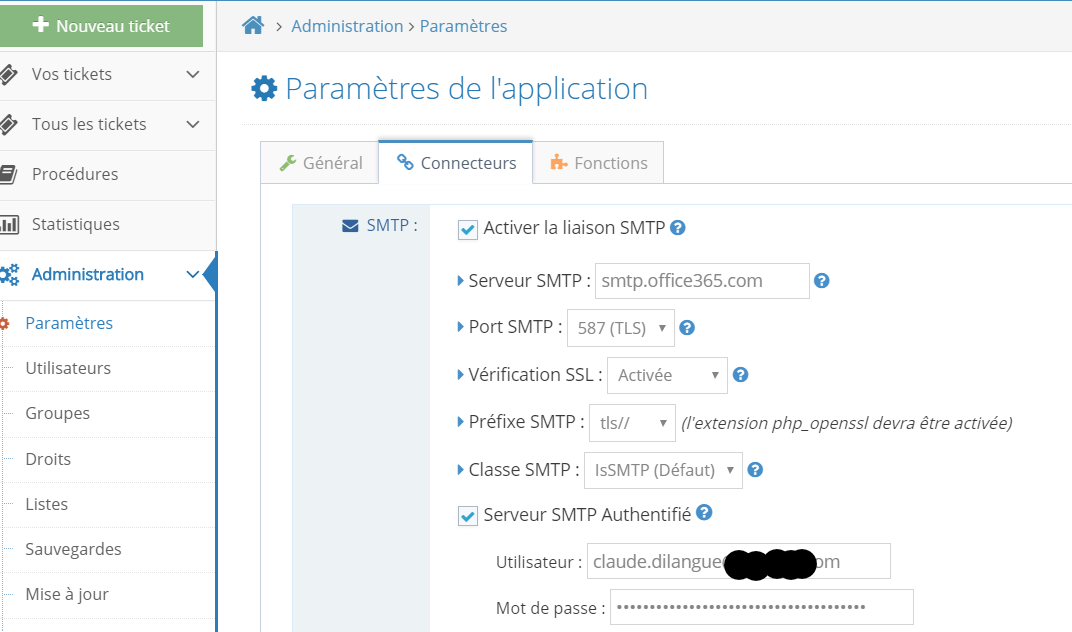The height and width of the screenshot is (632, 1072).
Task: Click the puzzle piece icon on Fonctions tab
Action: pyautogui.click(x=559, y=162)
